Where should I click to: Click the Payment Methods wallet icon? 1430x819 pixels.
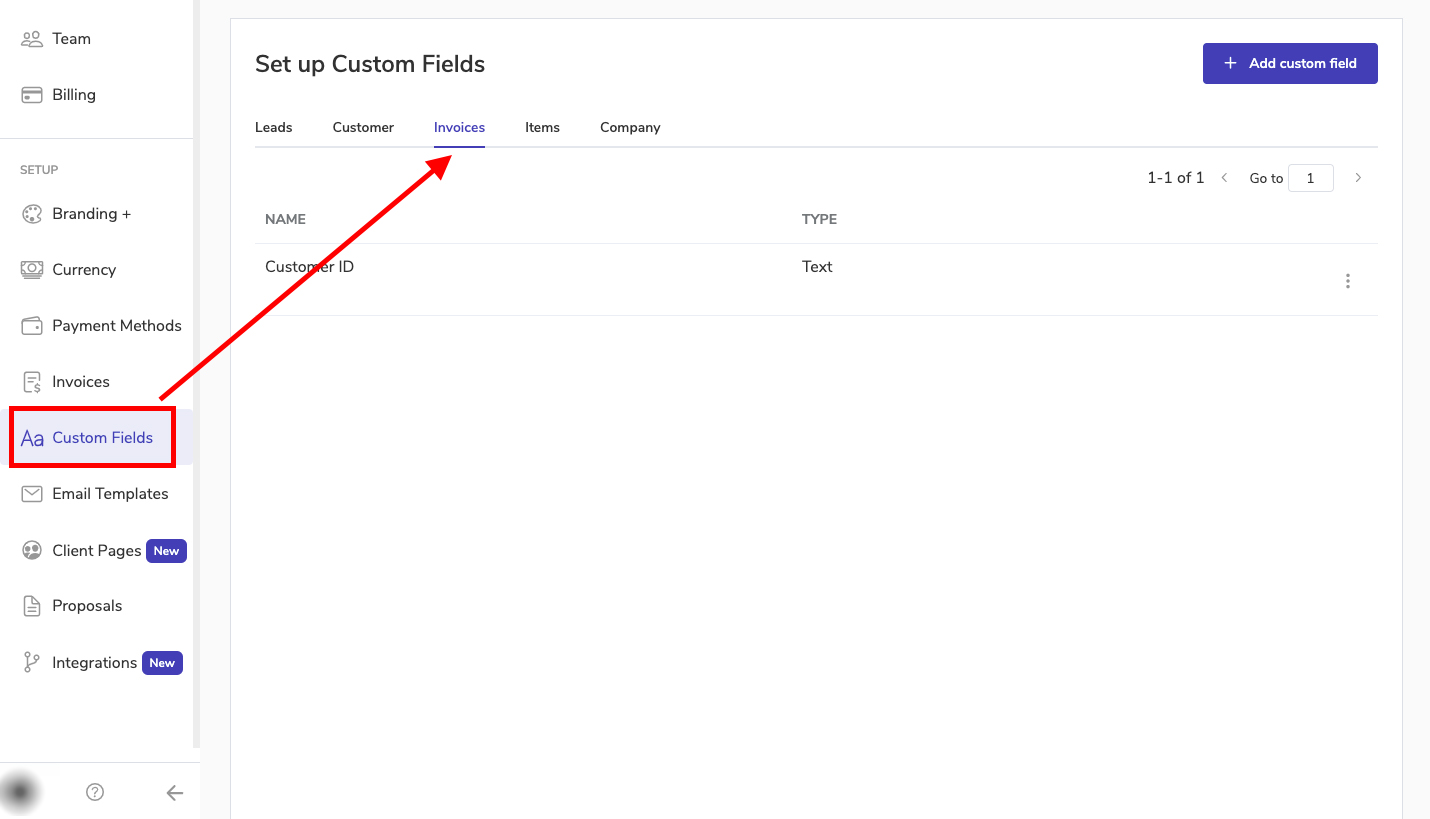[32, 326]
